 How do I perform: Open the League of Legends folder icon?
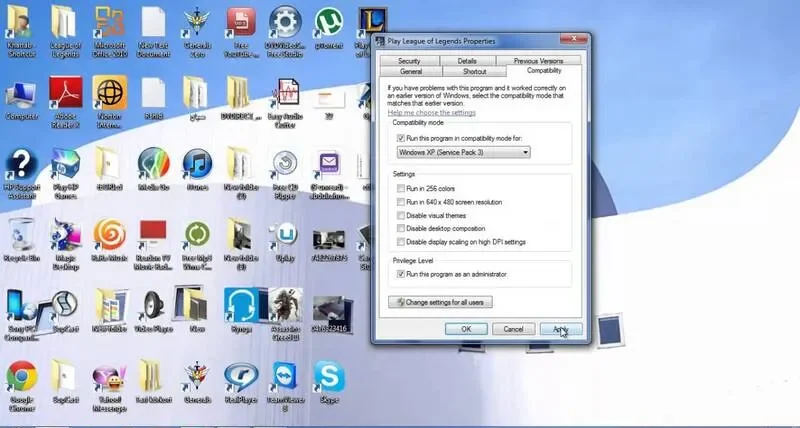[x=65, y=23]
